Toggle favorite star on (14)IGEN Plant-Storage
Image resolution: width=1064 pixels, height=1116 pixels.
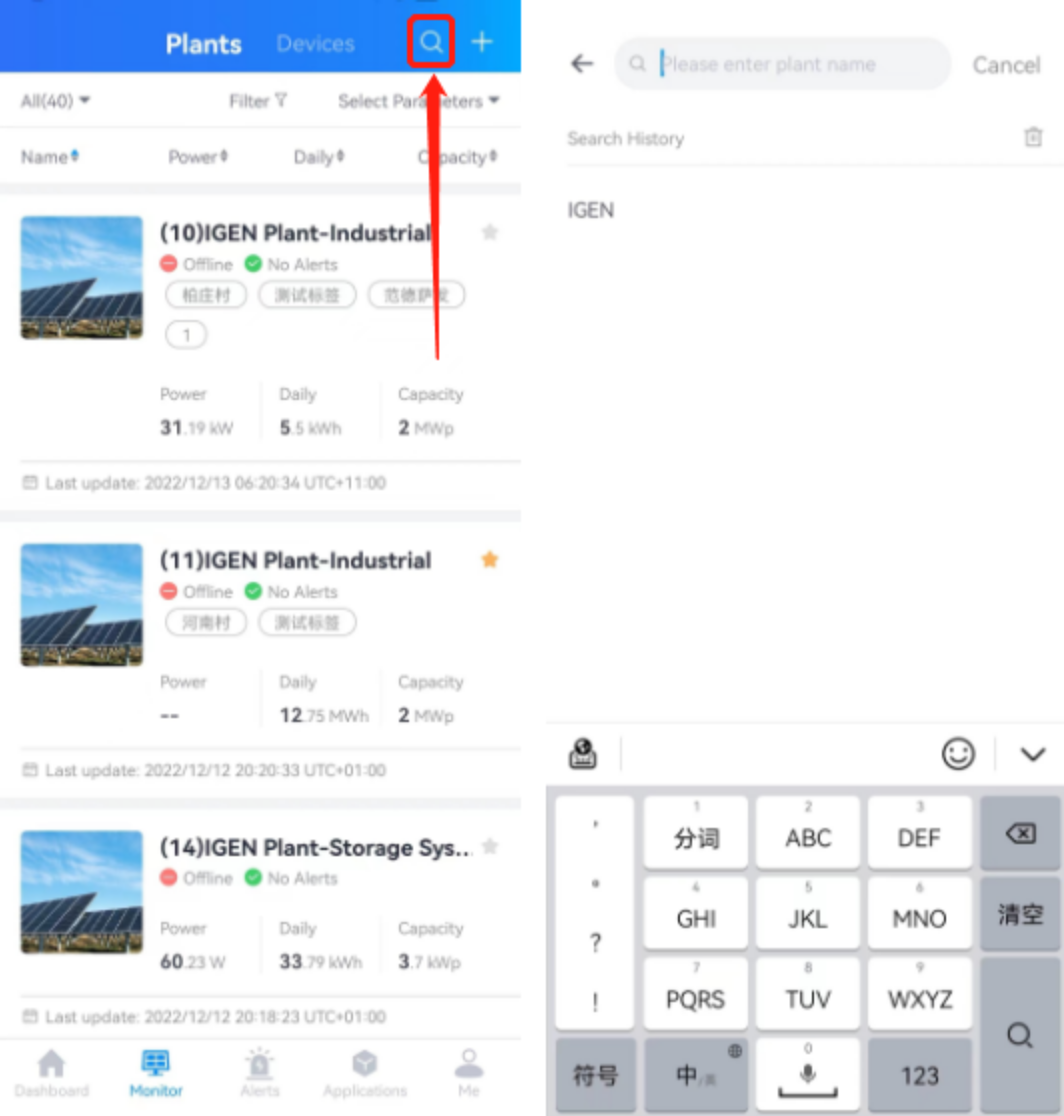pos(490,846)
